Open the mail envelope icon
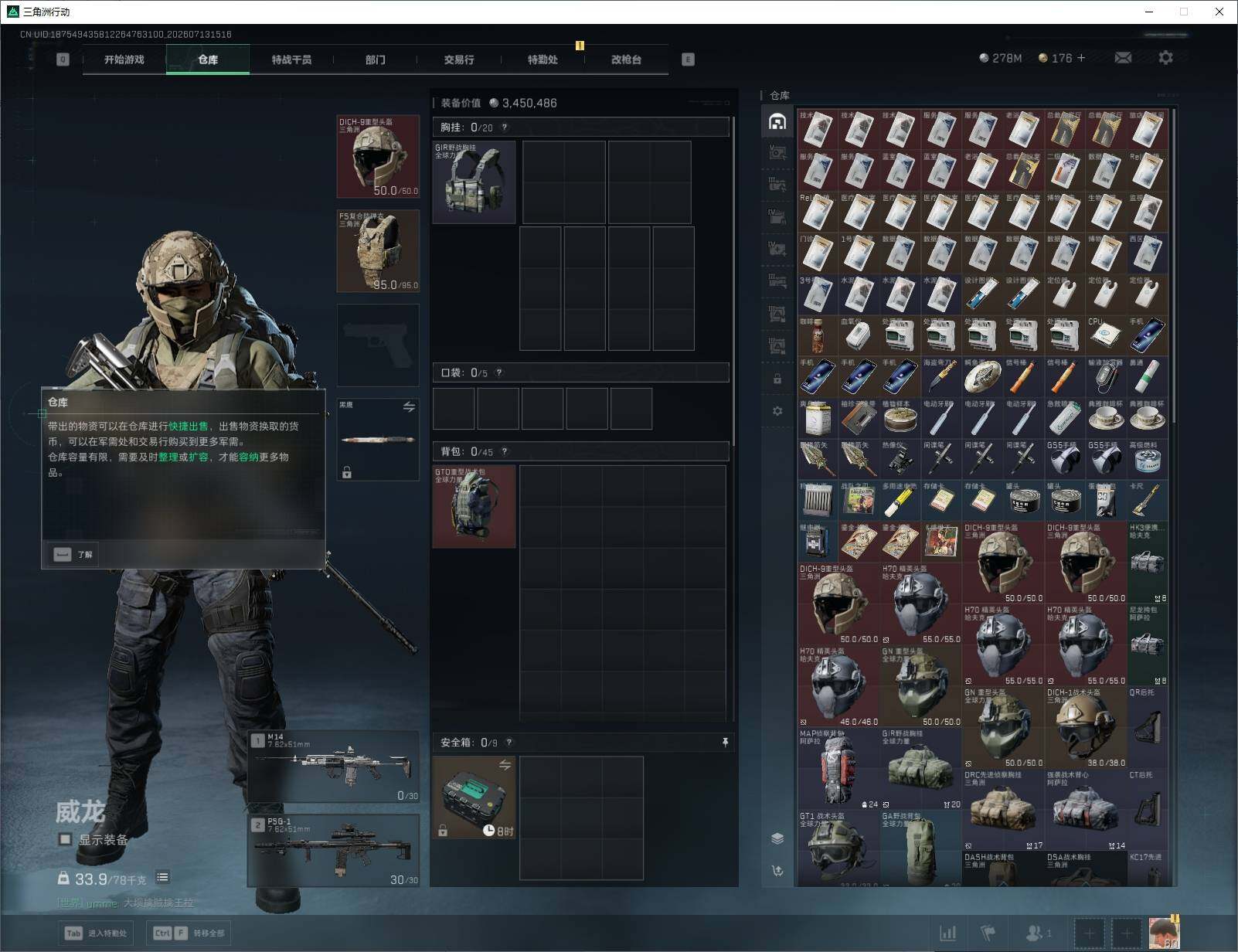This screenshot has width=1238, height=952. coord(1123,58)
